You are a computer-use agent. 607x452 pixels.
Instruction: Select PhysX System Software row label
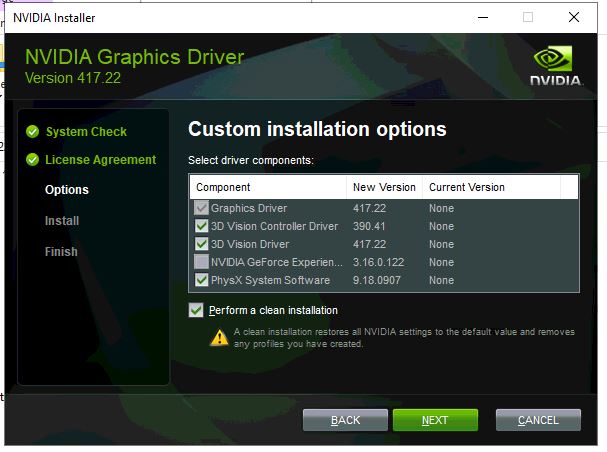tap(270, 280)
